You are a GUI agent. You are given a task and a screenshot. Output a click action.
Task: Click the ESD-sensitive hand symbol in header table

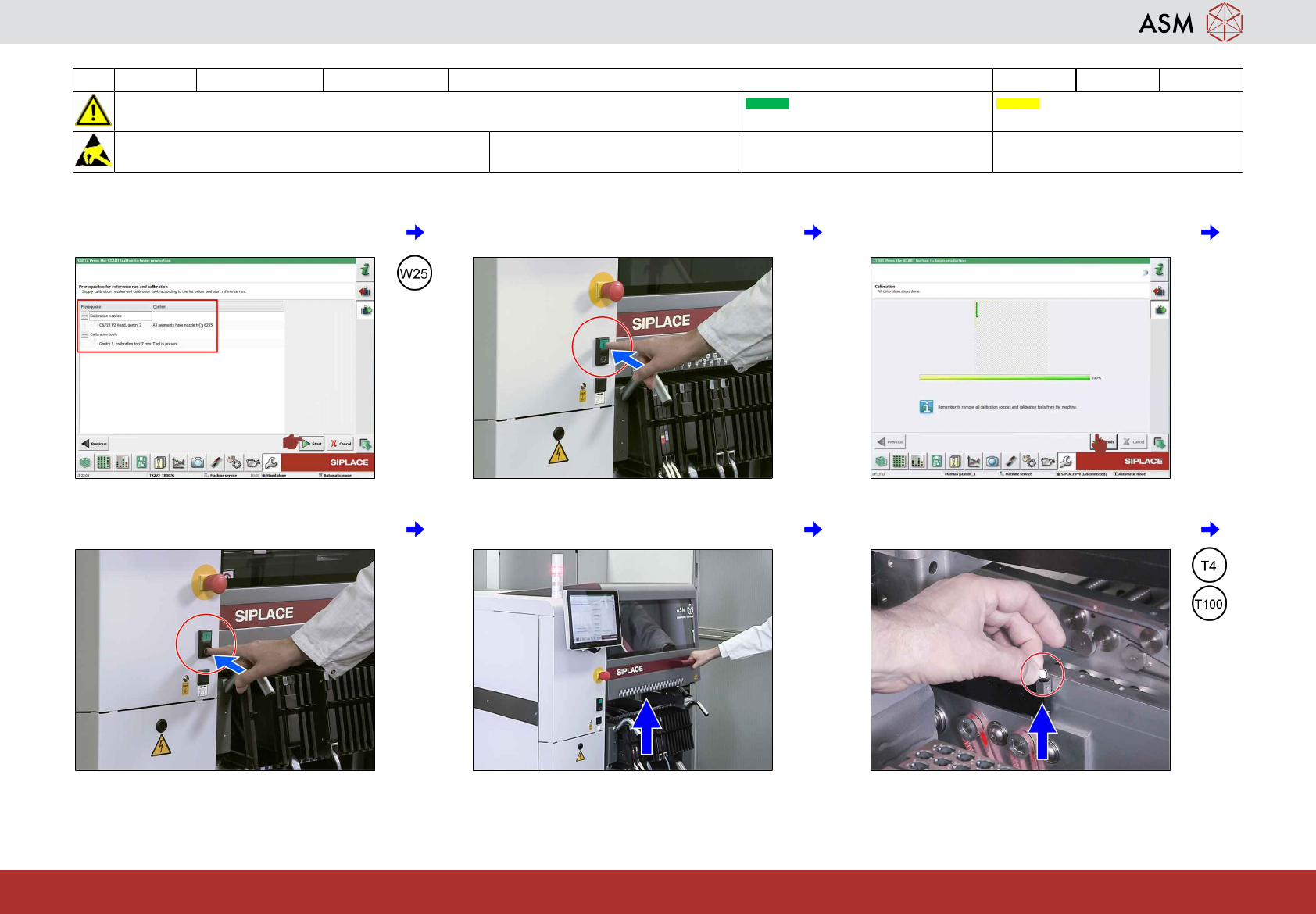point(93,152)
